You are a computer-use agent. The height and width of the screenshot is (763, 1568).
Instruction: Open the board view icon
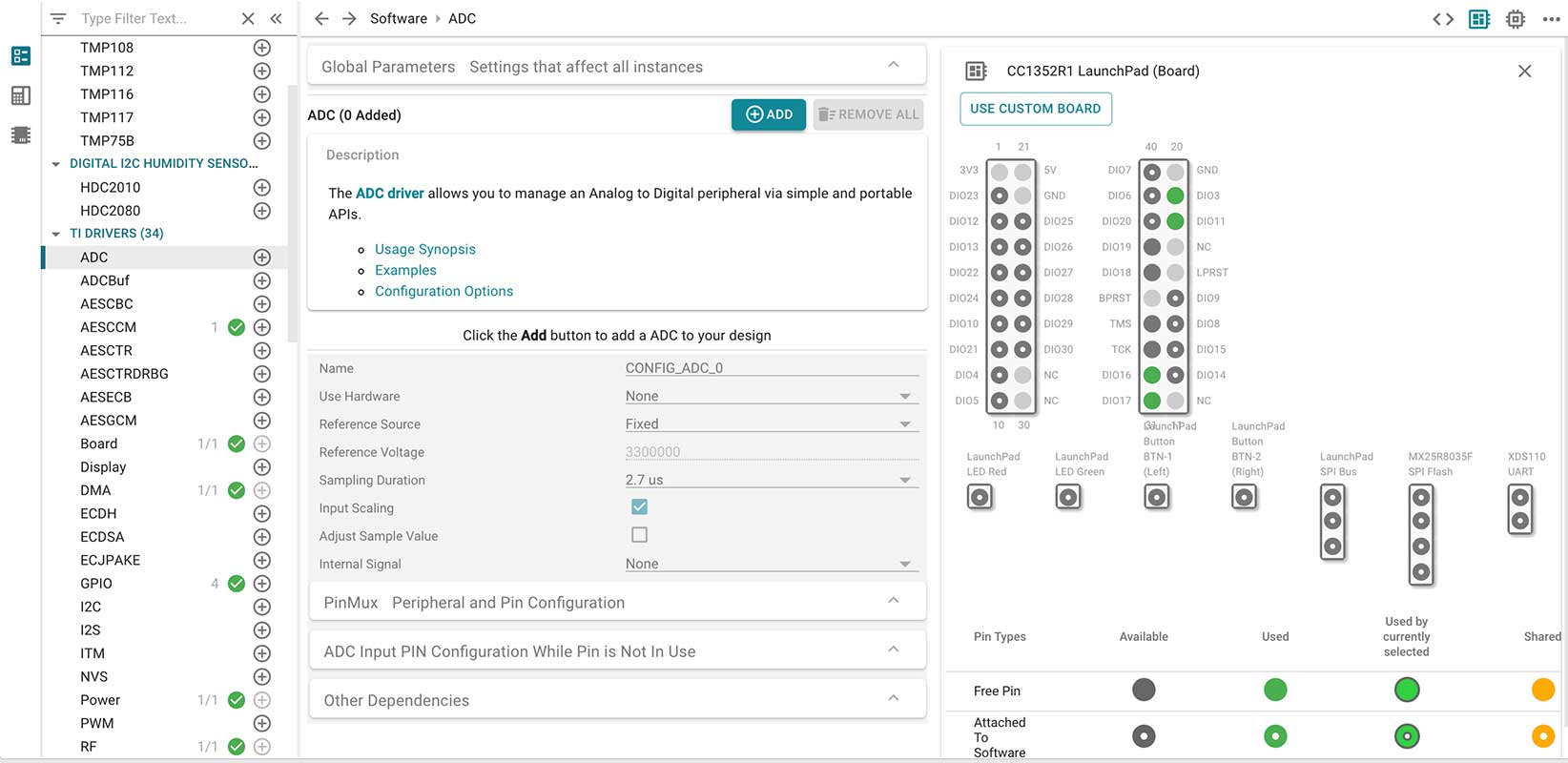[1479, 19]
